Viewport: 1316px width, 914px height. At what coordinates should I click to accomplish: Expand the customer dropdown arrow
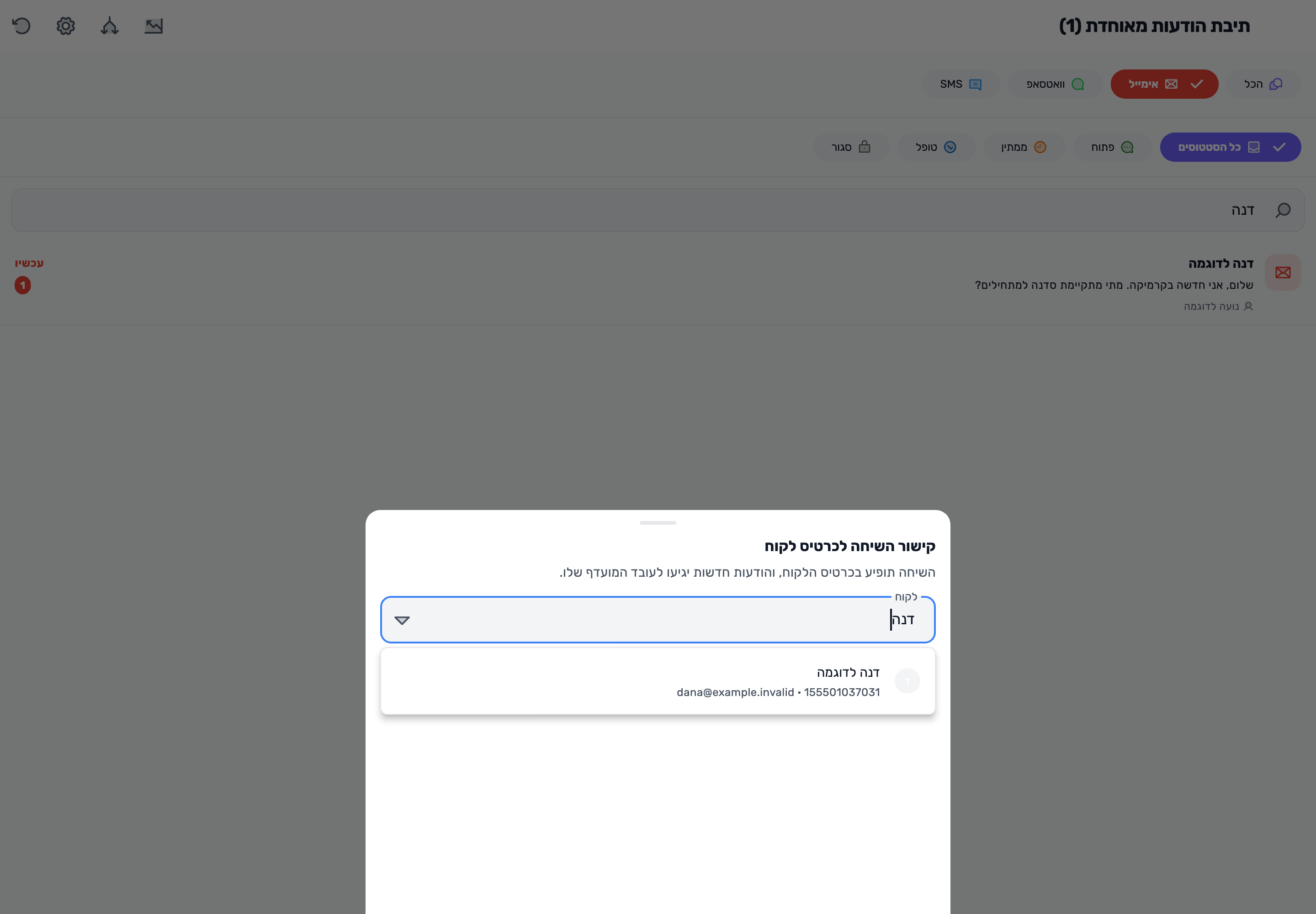coord(402,620)
